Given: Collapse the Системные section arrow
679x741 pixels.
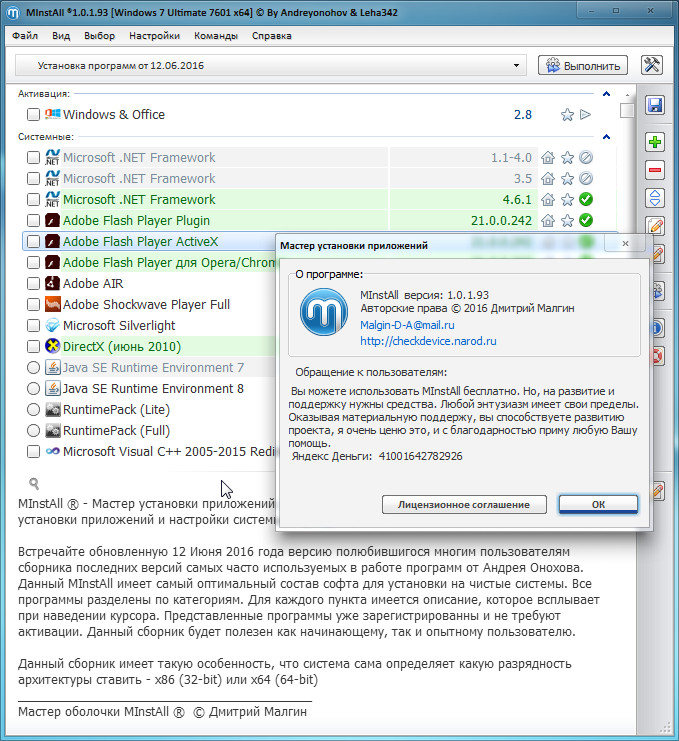Looking at the screenshot, I should [x=606, y=137].
